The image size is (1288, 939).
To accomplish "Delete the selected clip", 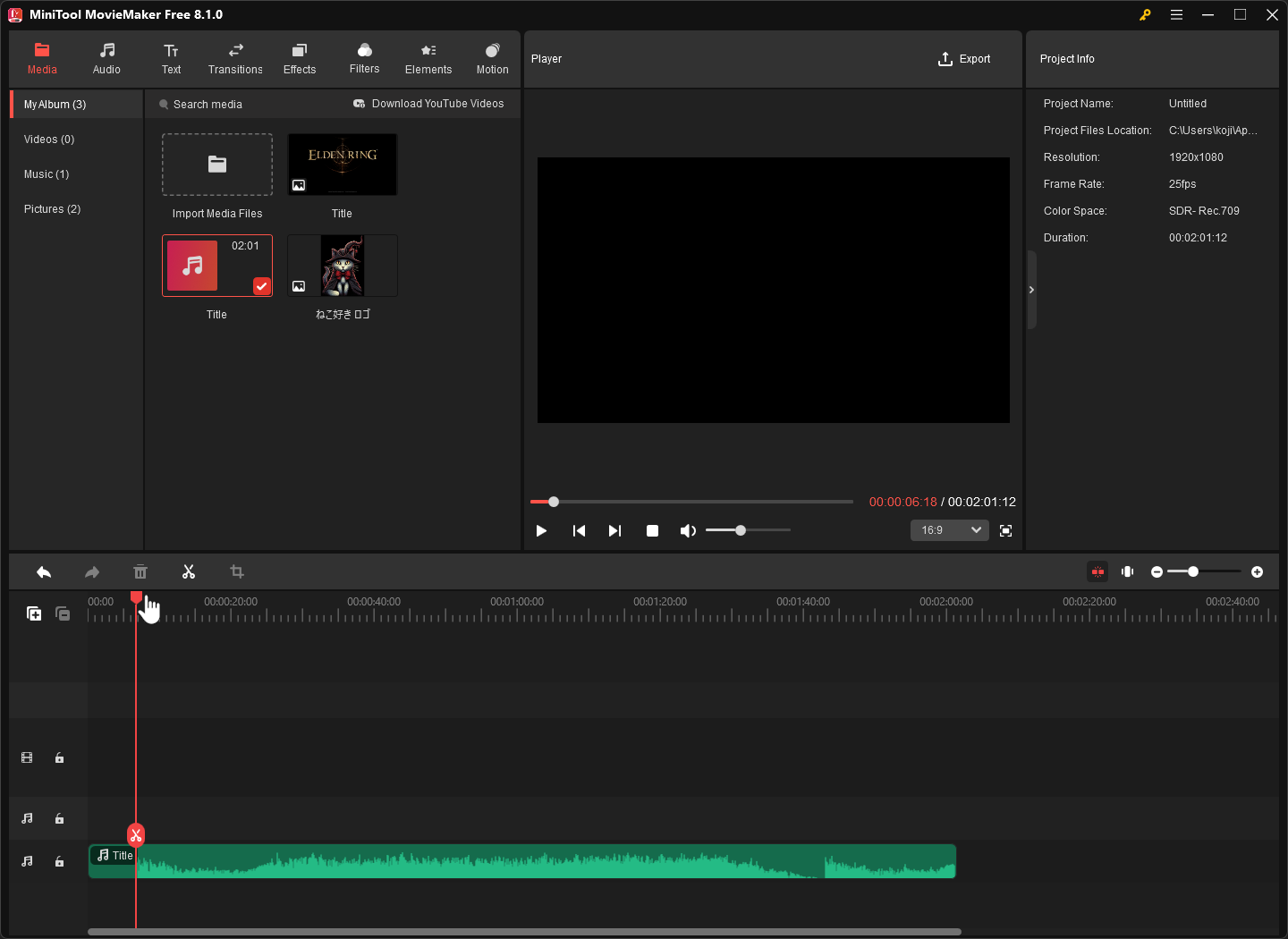I will coord(140,572).
